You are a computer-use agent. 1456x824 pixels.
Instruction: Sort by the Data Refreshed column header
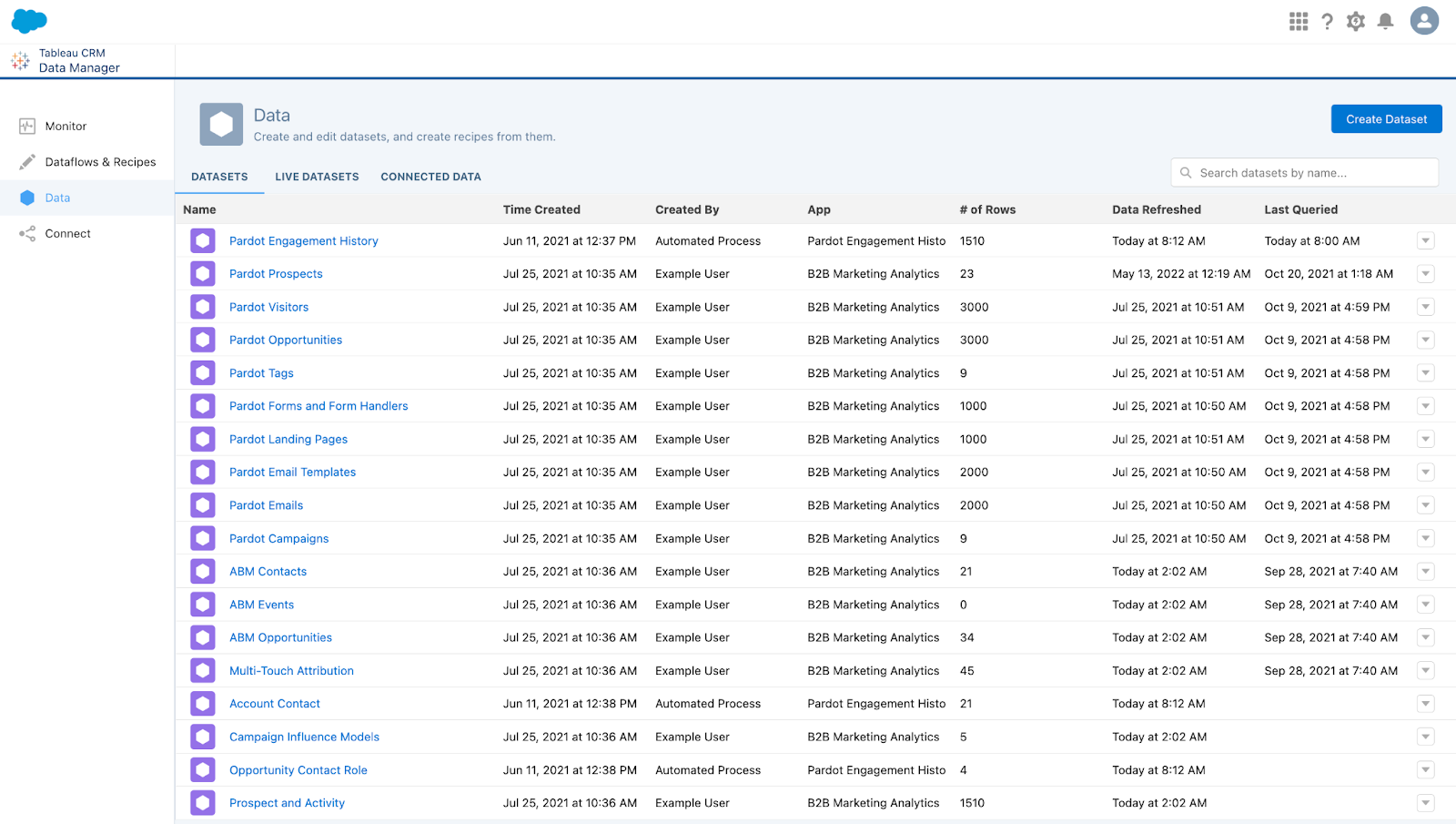coord(1157,209)
